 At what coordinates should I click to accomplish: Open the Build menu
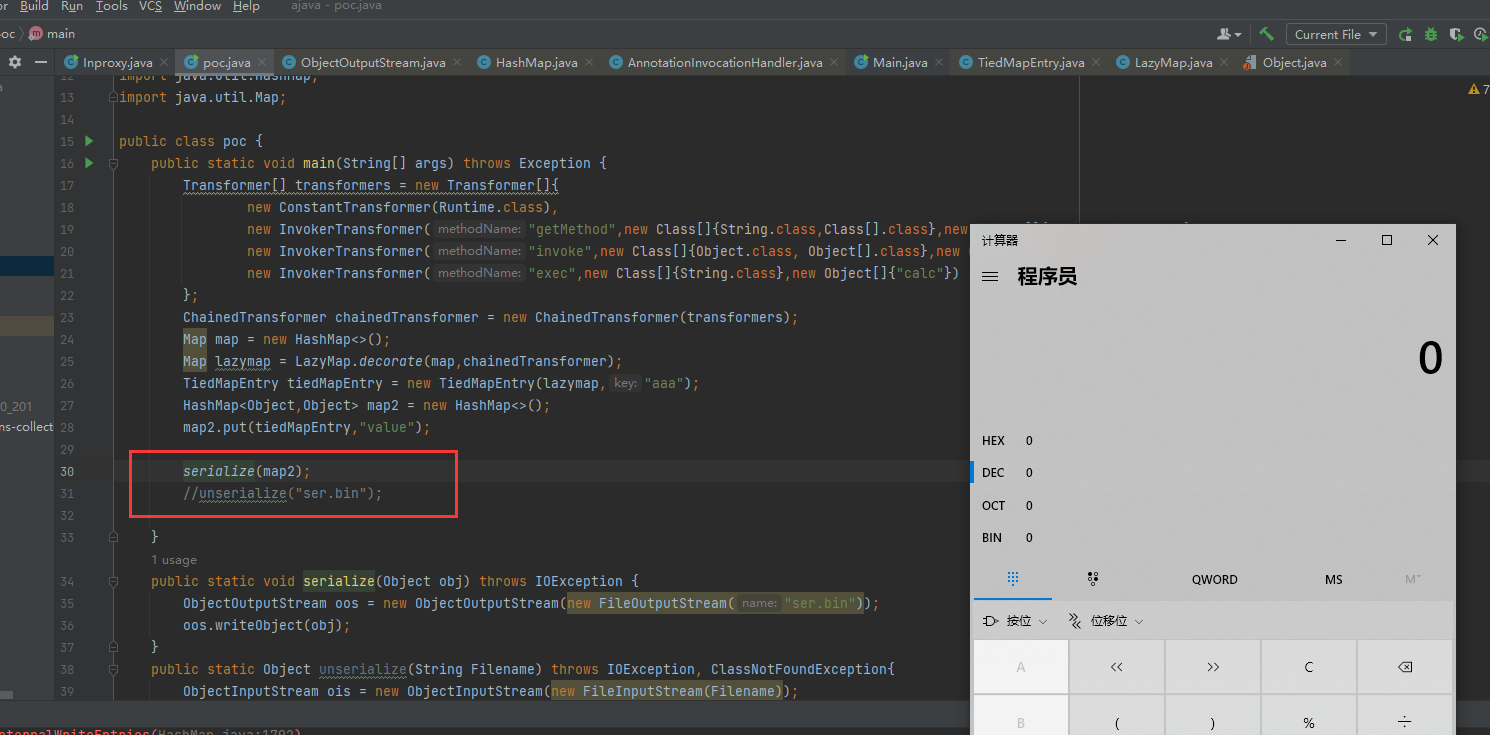[x=34, y=6]
